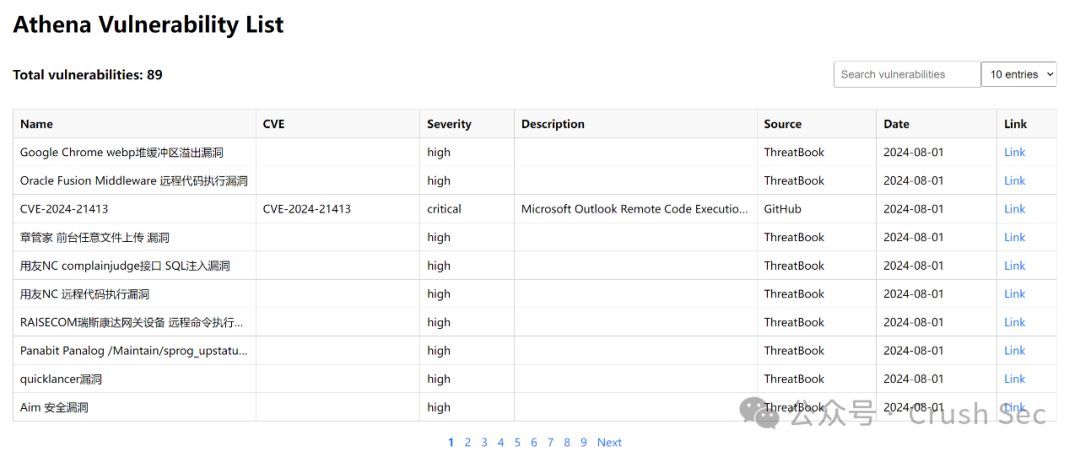Open Link for RAISECOM瑞斯康达 row
Viewport: 1080px width, 457px height.
[x=1015, y=322]
